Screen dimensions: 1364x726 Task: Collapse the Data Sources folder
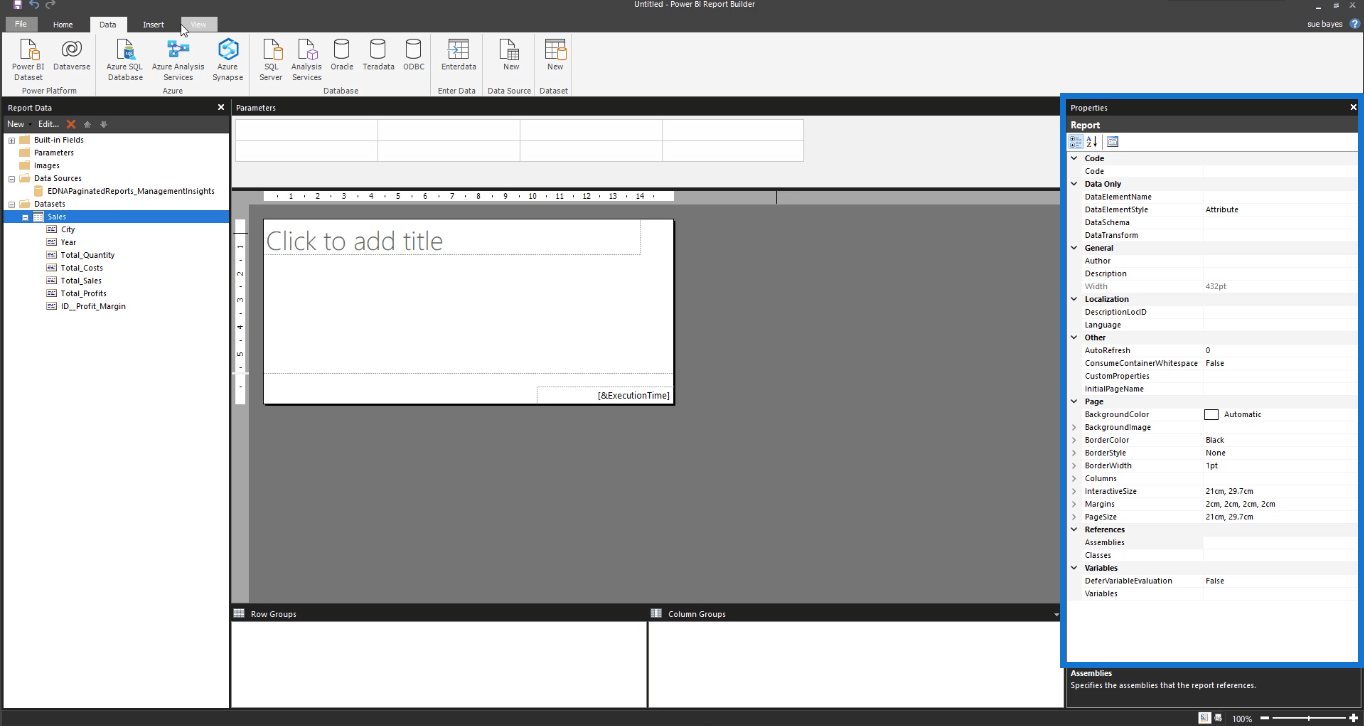[12, 178]
